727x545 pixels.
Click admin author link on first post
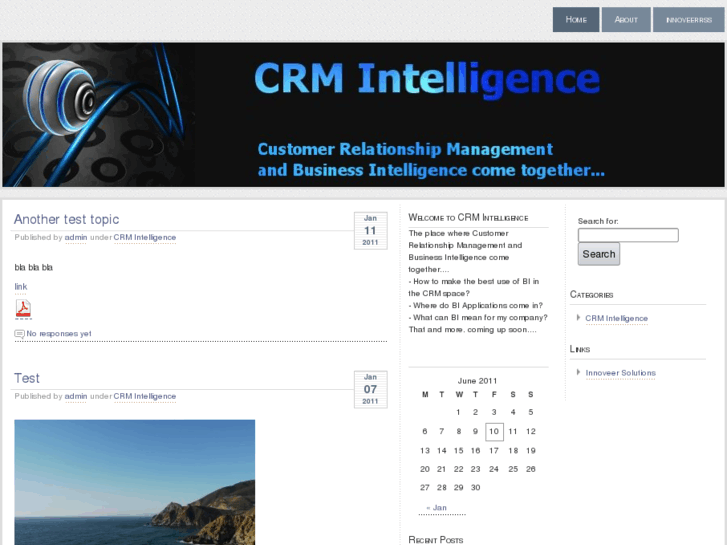[x=76, y=238]
